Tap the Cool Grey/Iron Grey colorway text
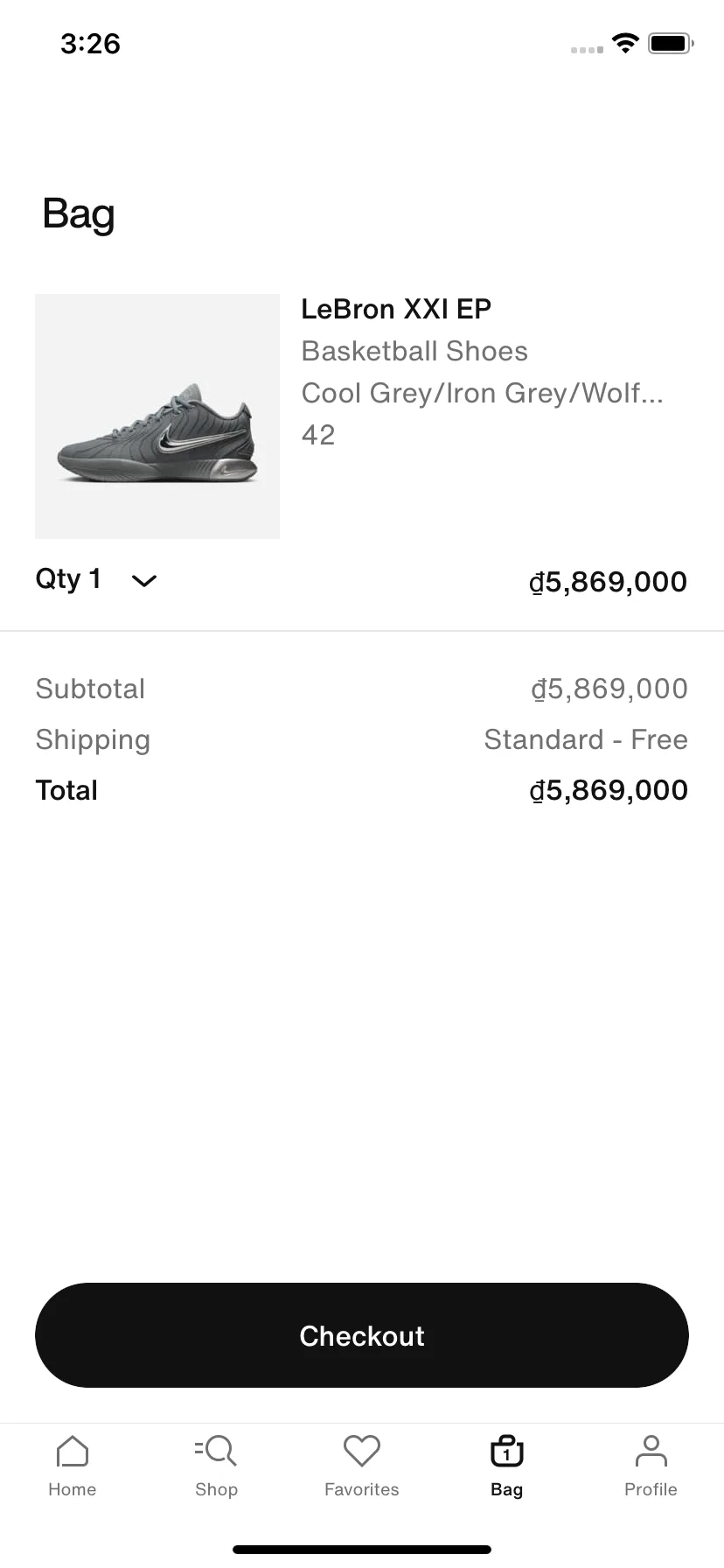This screenshot has height=1568, width=724. coord(483,393)
